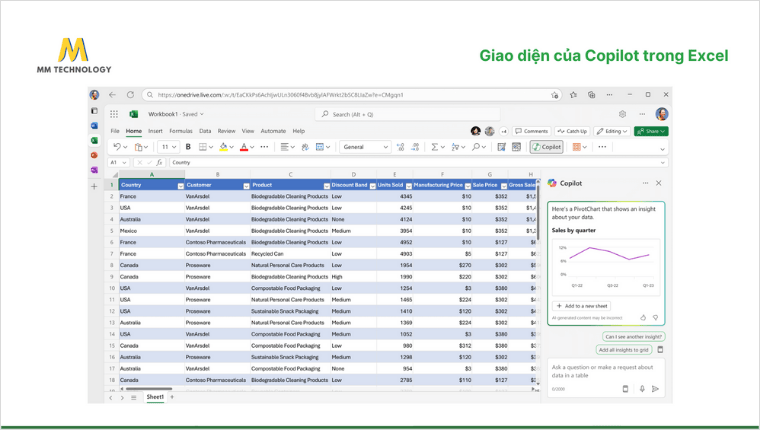
Task: Open the Editing mode dropdown
Action: tap(613, 131)
